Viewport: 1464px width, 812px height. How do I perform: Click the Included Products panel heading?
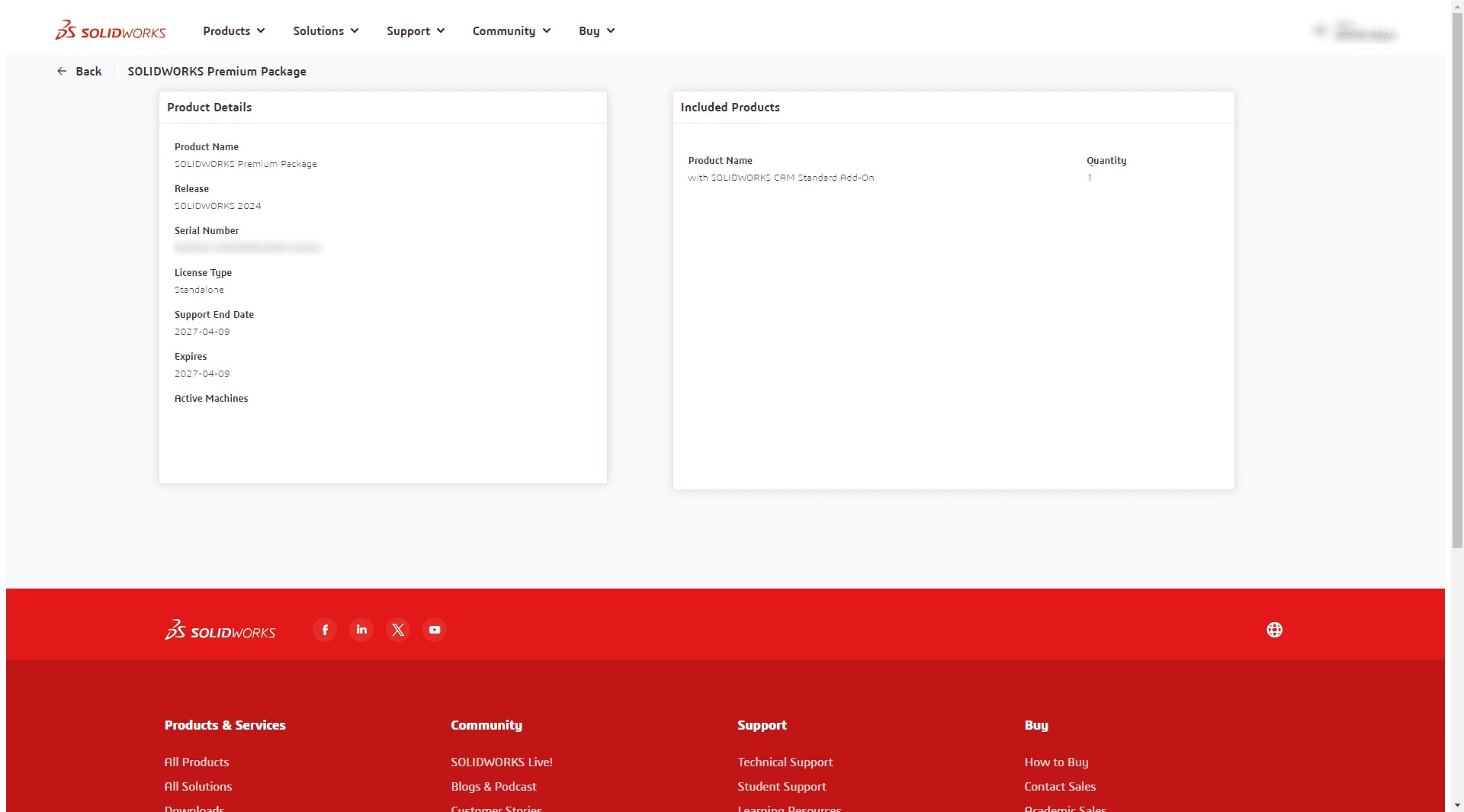(x=730, y=107)
